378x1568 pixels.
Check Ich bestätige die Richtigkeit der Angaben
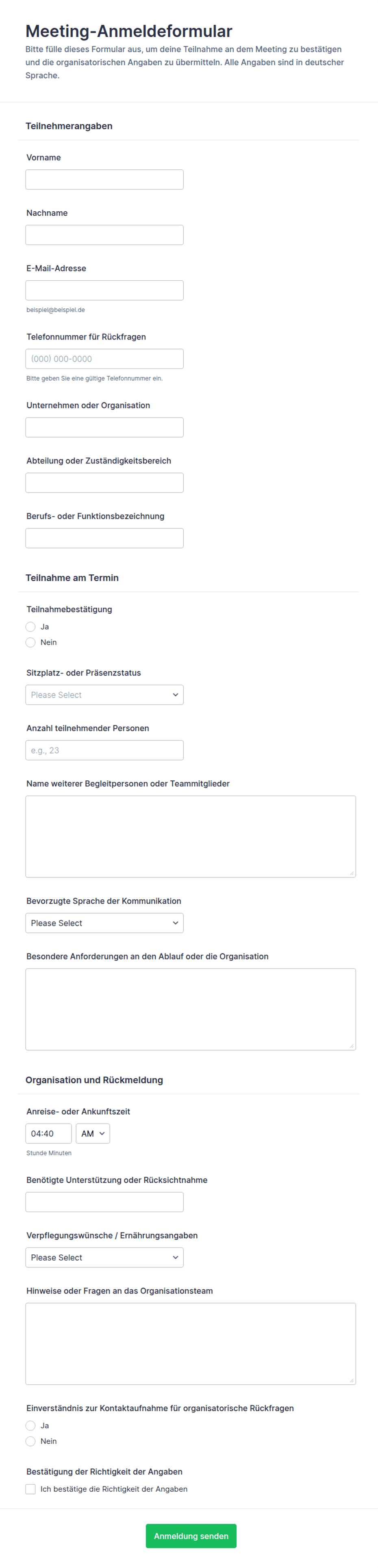coord(30,1489)
